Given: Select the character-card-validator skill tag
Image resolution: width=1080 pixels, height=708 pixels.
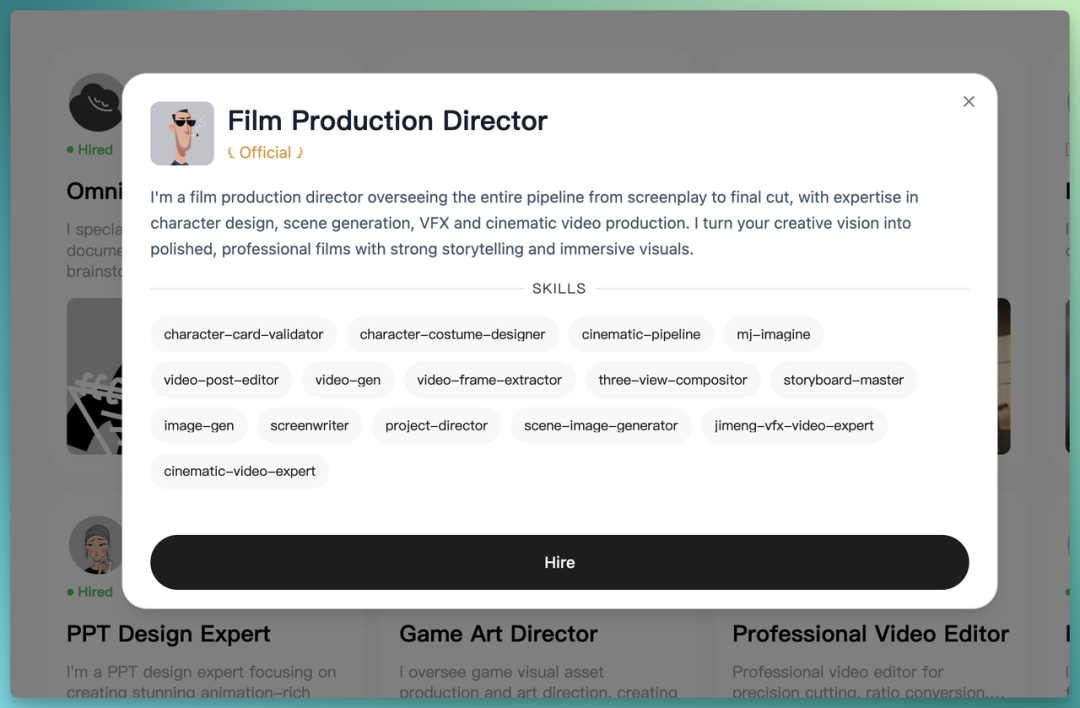Looking at the screenshot, I should pyautogui.click(x=243, y=334).
